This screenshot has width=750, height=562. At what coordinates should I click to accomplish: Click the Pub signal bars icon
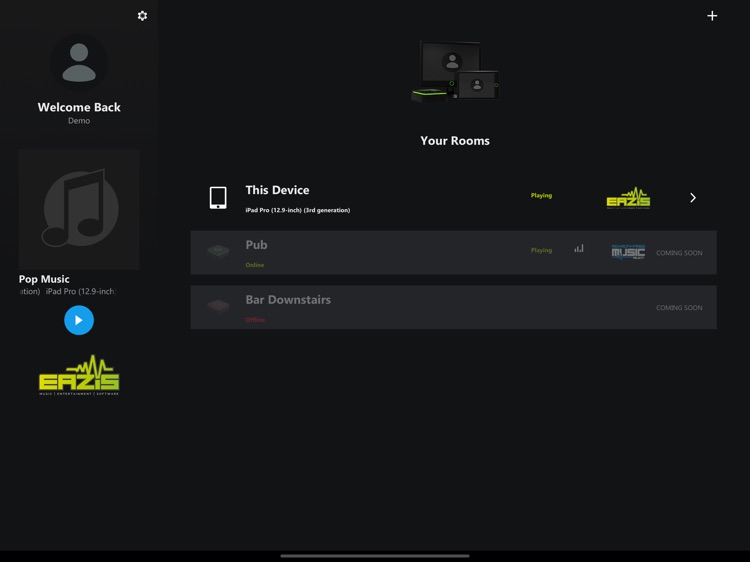pyautogui.click(x=579, y=248)
